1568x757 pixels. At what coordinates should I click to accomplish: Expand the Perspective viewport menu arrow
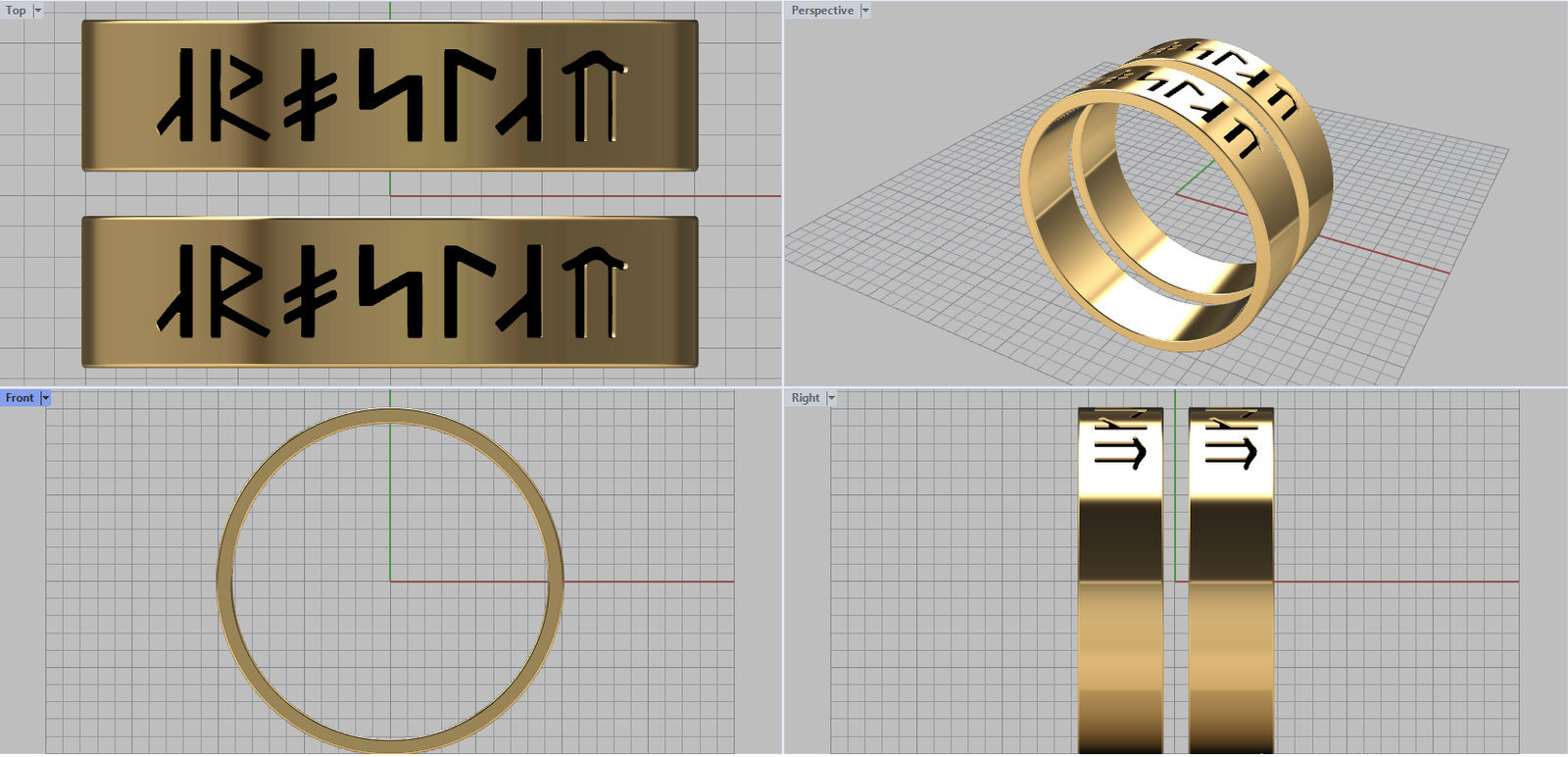[x=865, y=11]
